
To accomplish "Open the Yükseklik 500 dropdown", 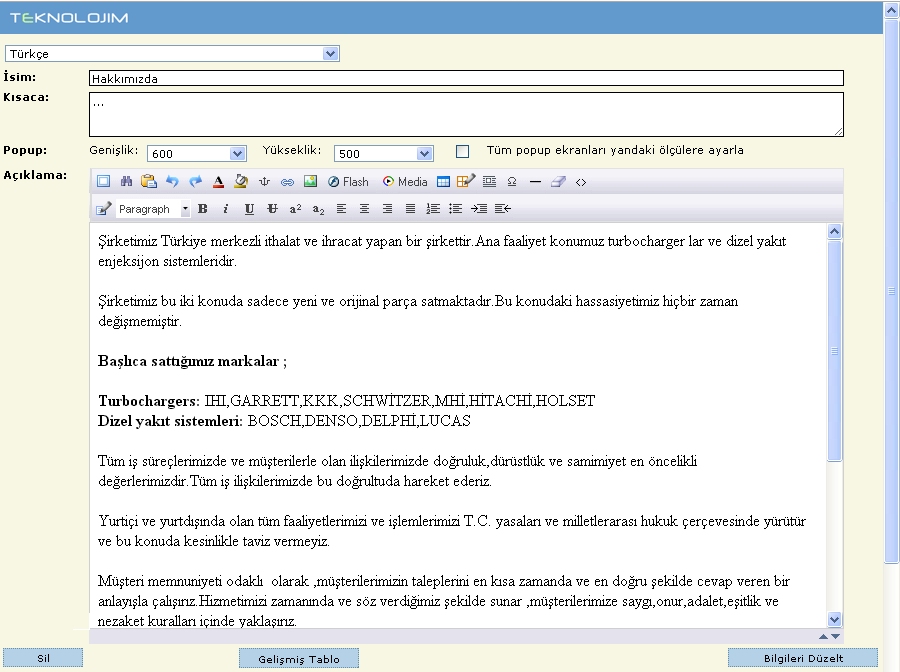I will [x=383, y=153].
